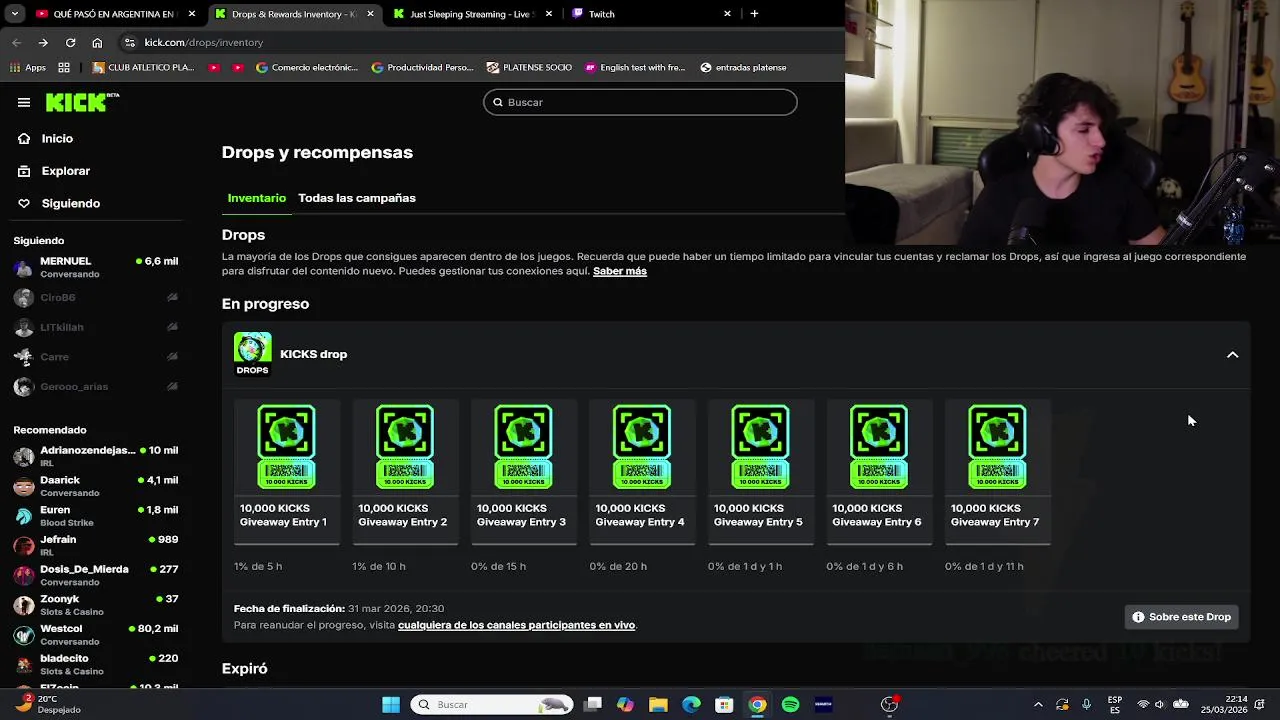The width and height of the screenshot is (1280, 720).
Task: Open recommended channel Euren
Action: pyautogui.click(x=96, y=516)
